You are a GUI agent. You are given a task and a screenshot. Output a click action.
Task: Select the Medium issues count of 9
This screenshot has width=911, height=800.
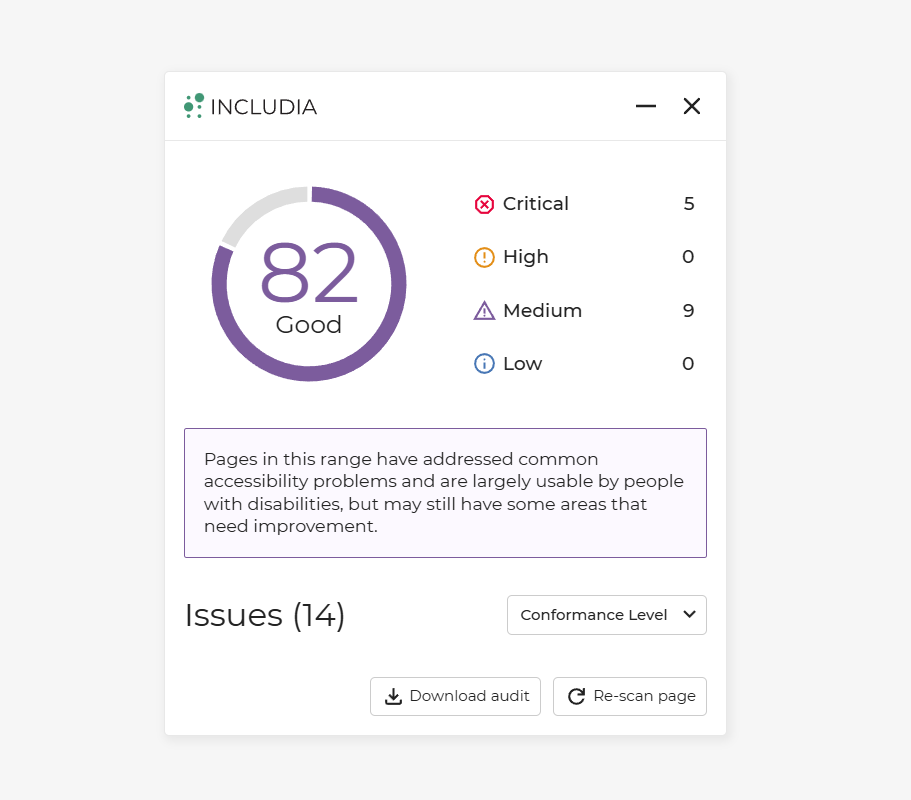click(x=688, y=311)
